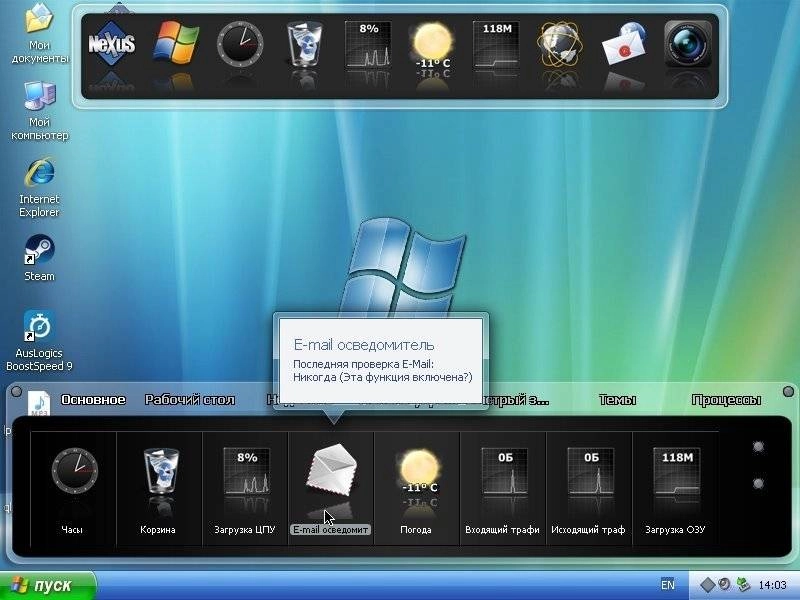Viewport: 800px width, 600px height.
Task: Click the top-left corner knob of the shelf
Action: [16, 391]
